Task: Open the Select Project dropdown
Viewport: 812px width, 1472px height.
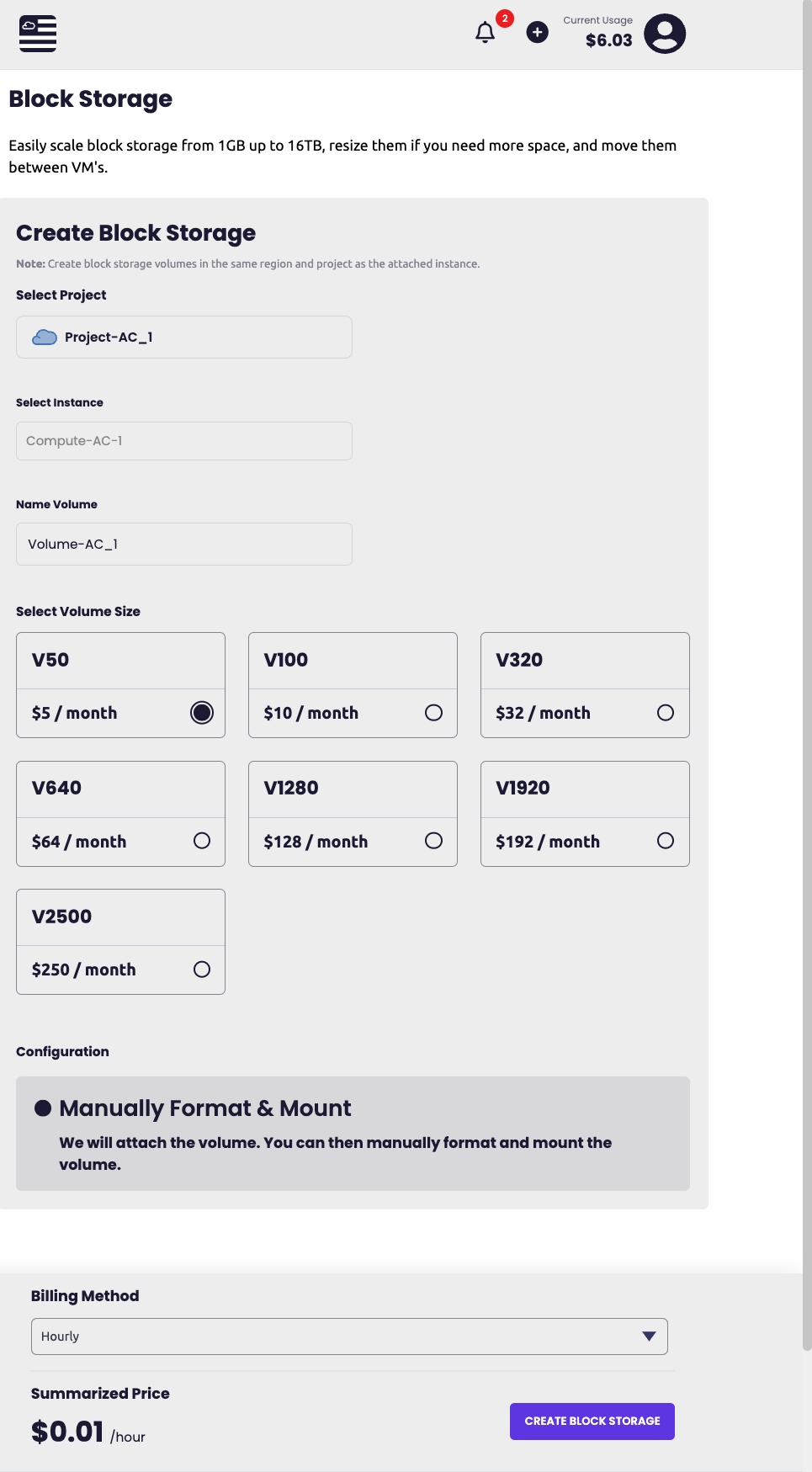Action: pos(183,337)
